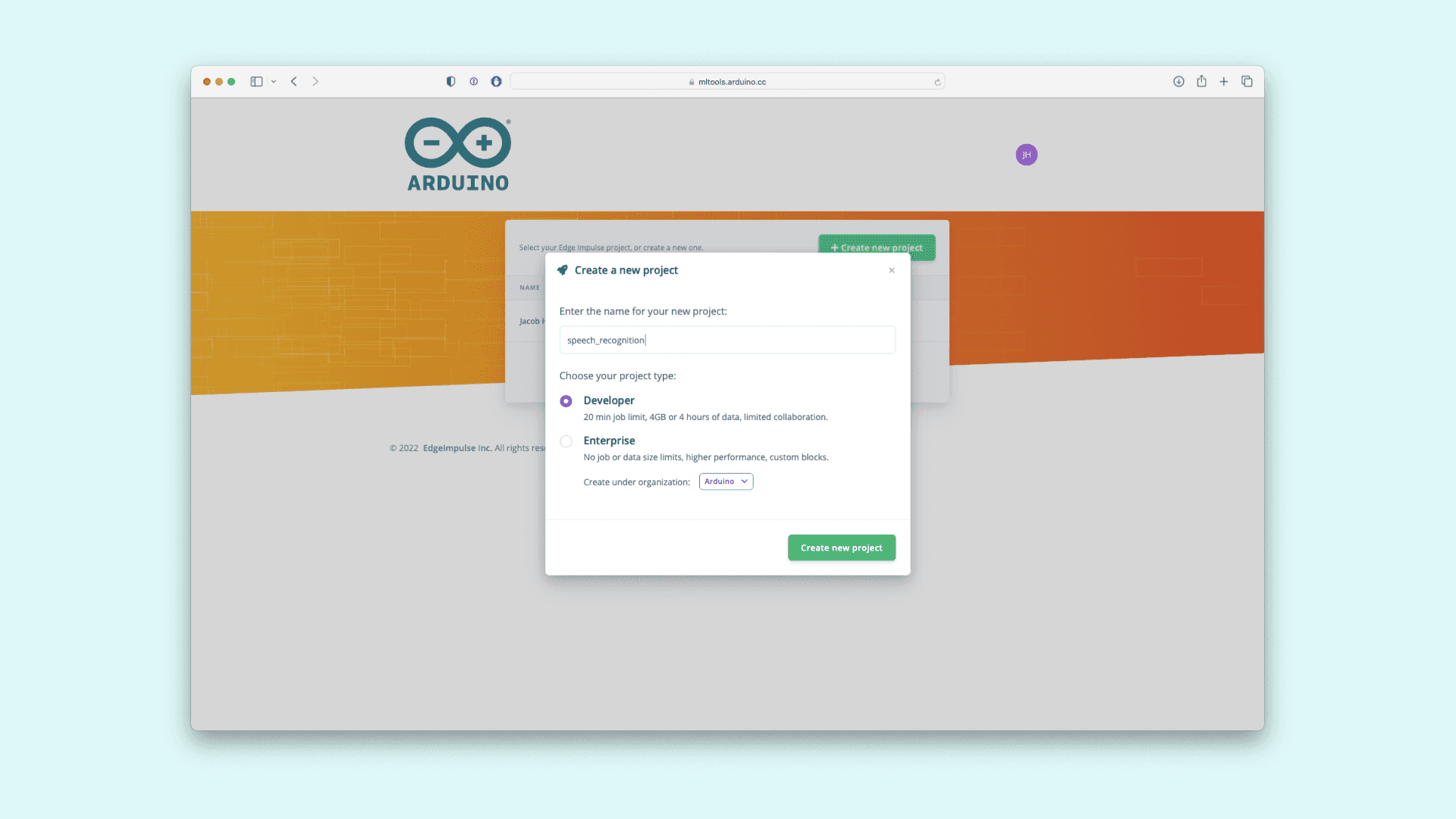
Task: Expand the sidebar chevron menu
Action: pos(274,82)
